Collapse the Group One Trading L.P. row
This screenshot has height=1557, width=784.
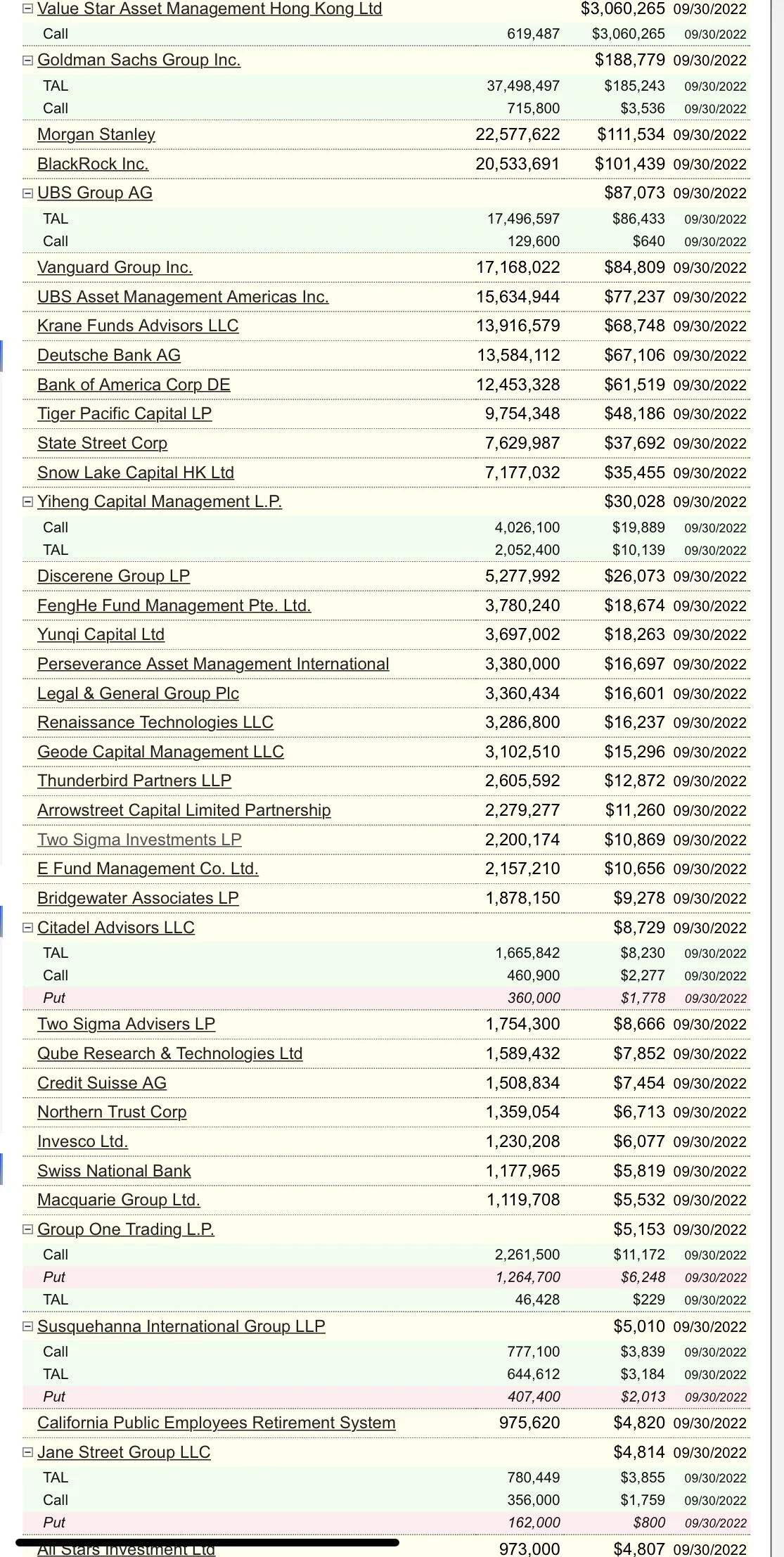coord(28,1229)
